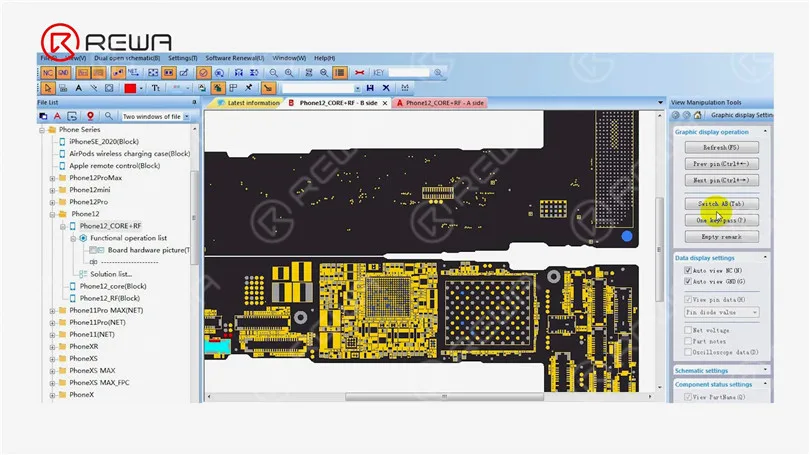Click the Prev pin button
This screenshot has height=455, width=810.
[722, 164]
